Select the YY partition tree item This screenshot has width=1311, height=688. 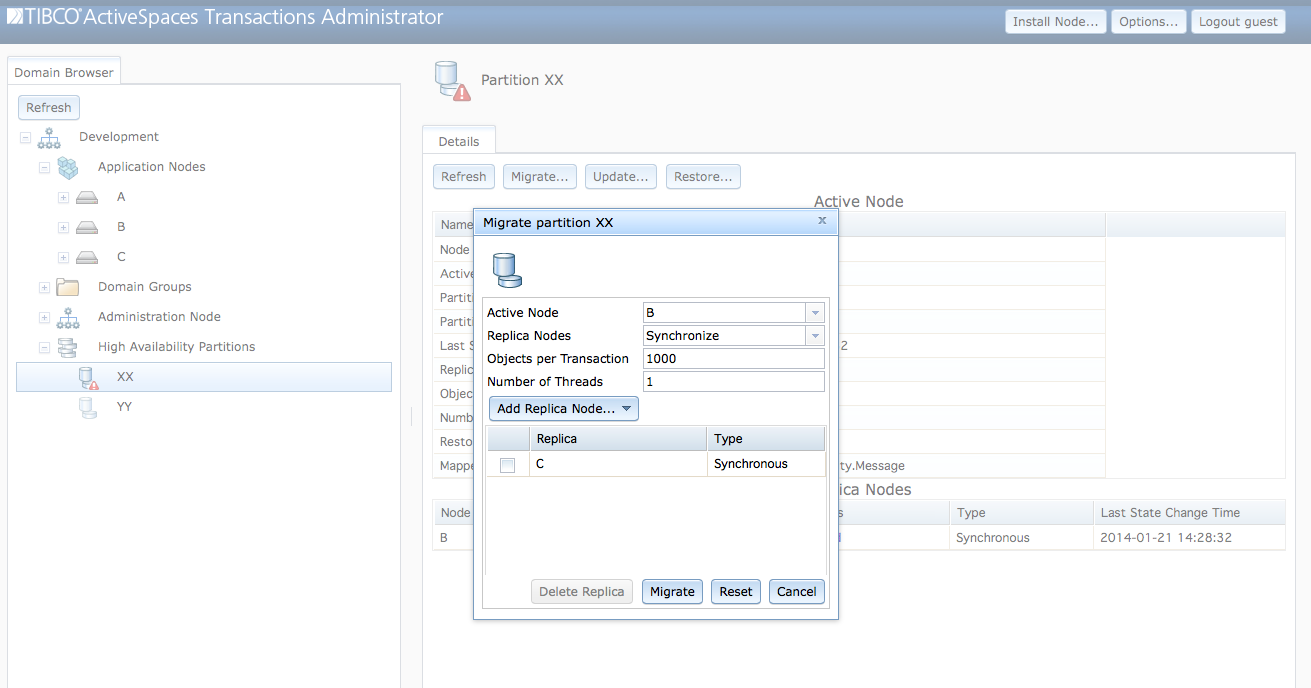pos(124,407)
